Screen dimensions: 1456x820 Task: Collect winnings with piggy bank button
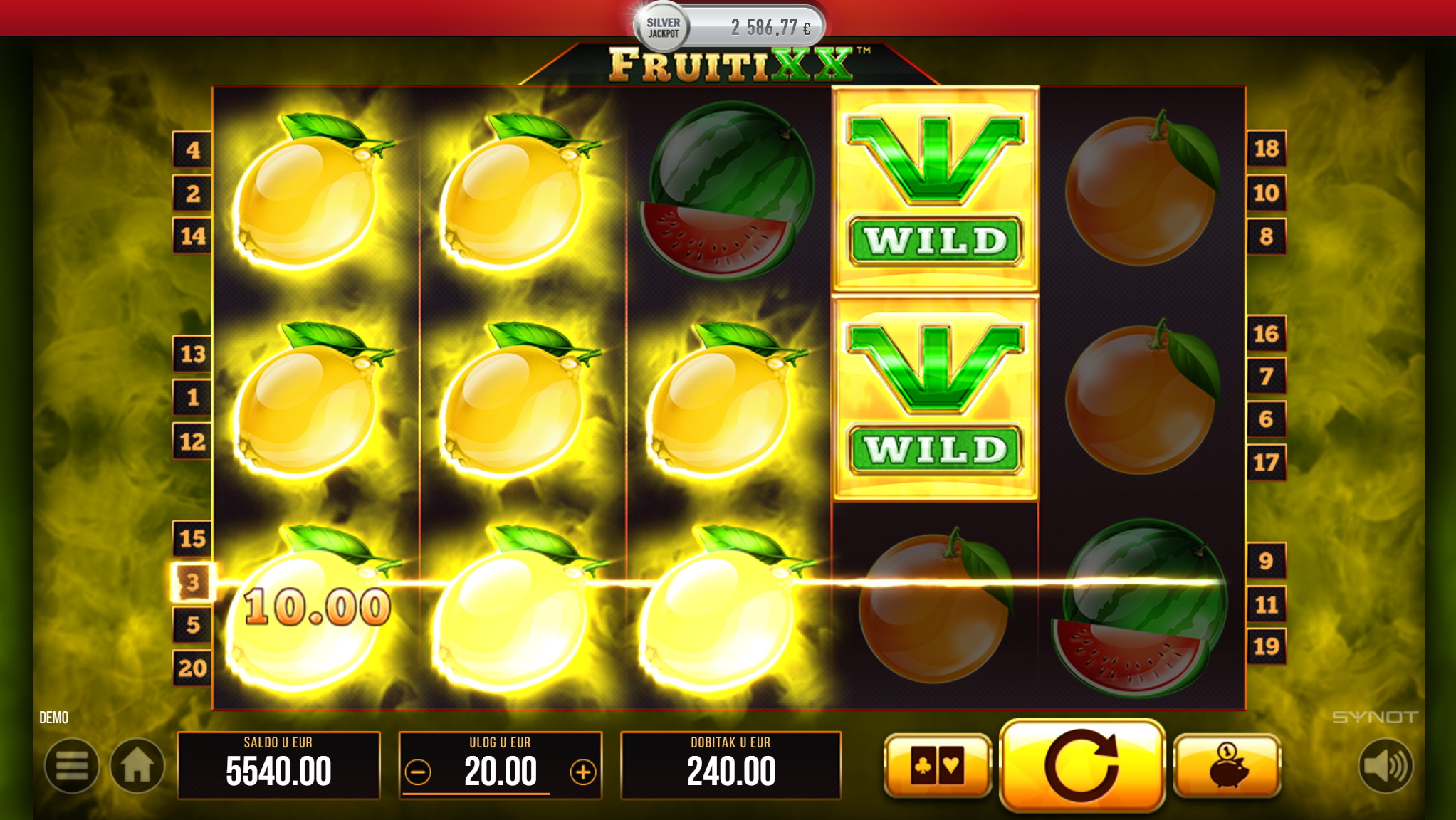(1227, 766)
